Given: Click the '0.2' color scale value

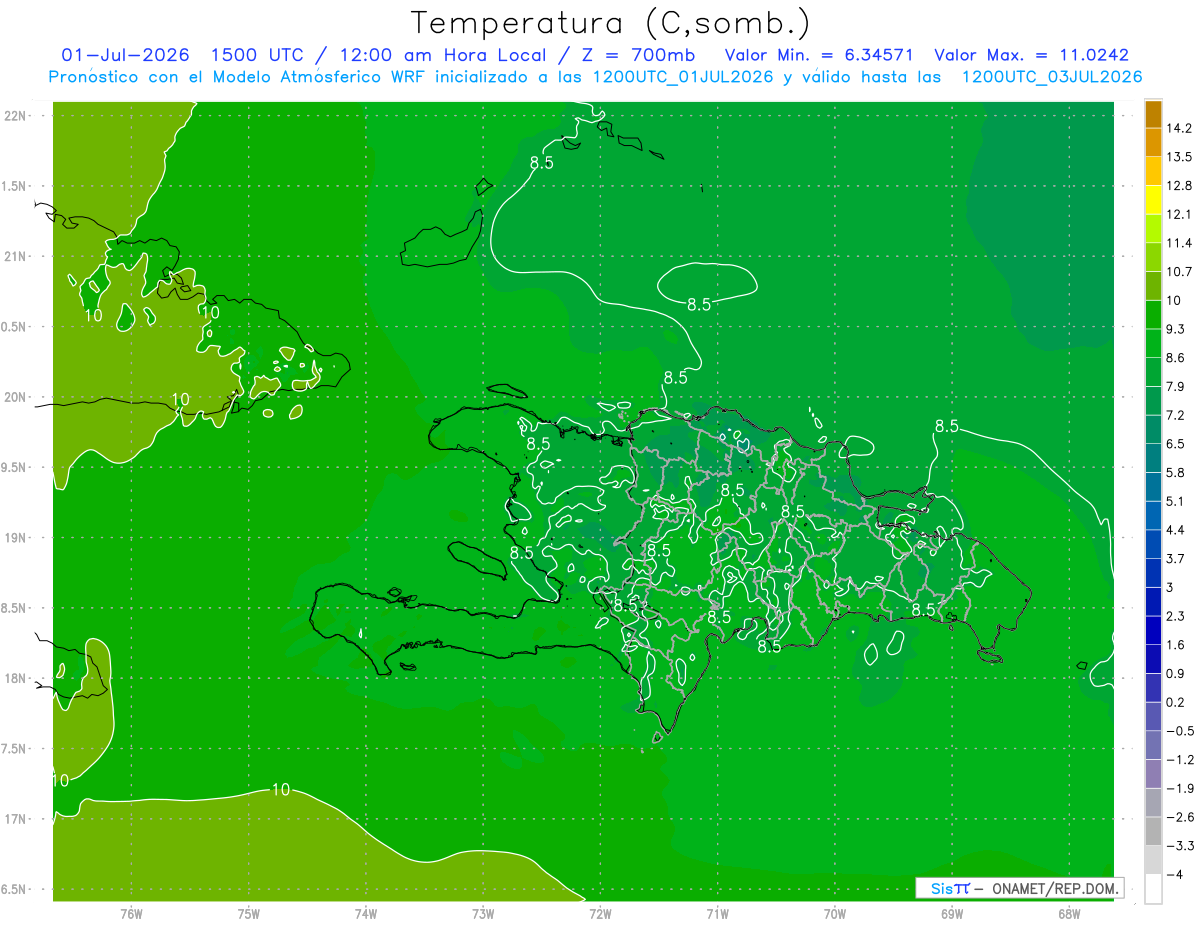Looking at the screenshot, I should [x=1176, y=703].
